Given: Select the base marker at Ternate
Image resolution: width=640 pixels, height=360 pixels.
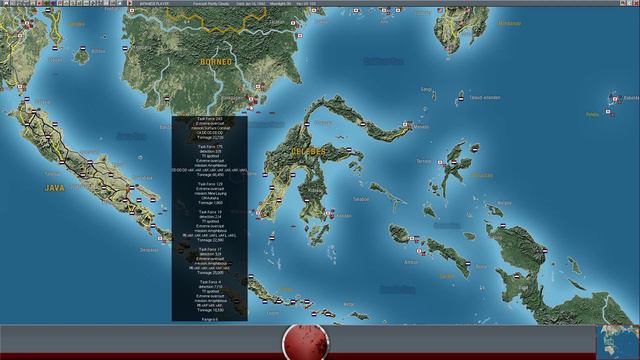Looking at the screenshot, I should coord(440,162).
